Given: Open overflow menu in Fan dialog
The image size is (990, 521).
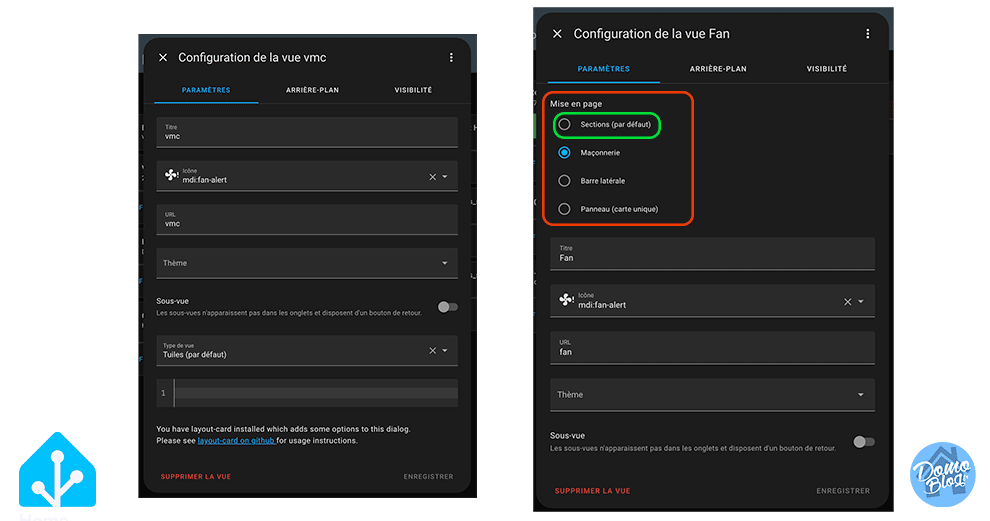Looking at the screenshot, I should pyautogui.click(x=868, y=34).
